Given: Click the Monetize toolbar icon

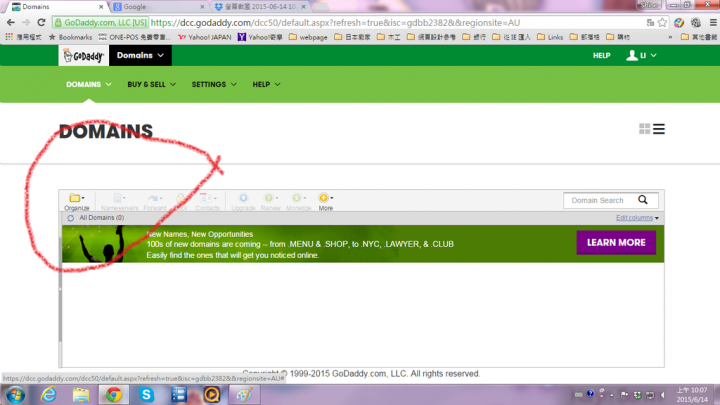Looking at the screenshot, I should [x=298, y=201].
